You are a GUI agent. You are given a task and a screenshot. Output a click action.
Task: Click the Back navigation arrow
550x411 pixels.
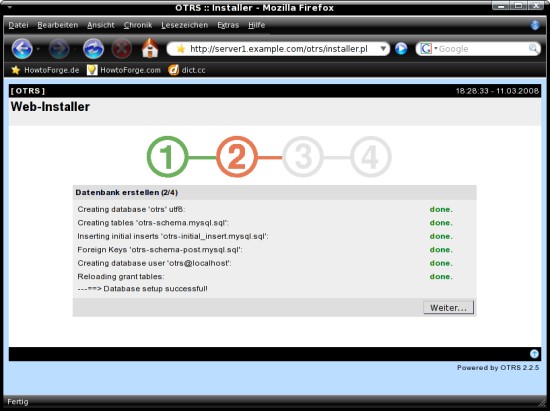coord(22,49)
